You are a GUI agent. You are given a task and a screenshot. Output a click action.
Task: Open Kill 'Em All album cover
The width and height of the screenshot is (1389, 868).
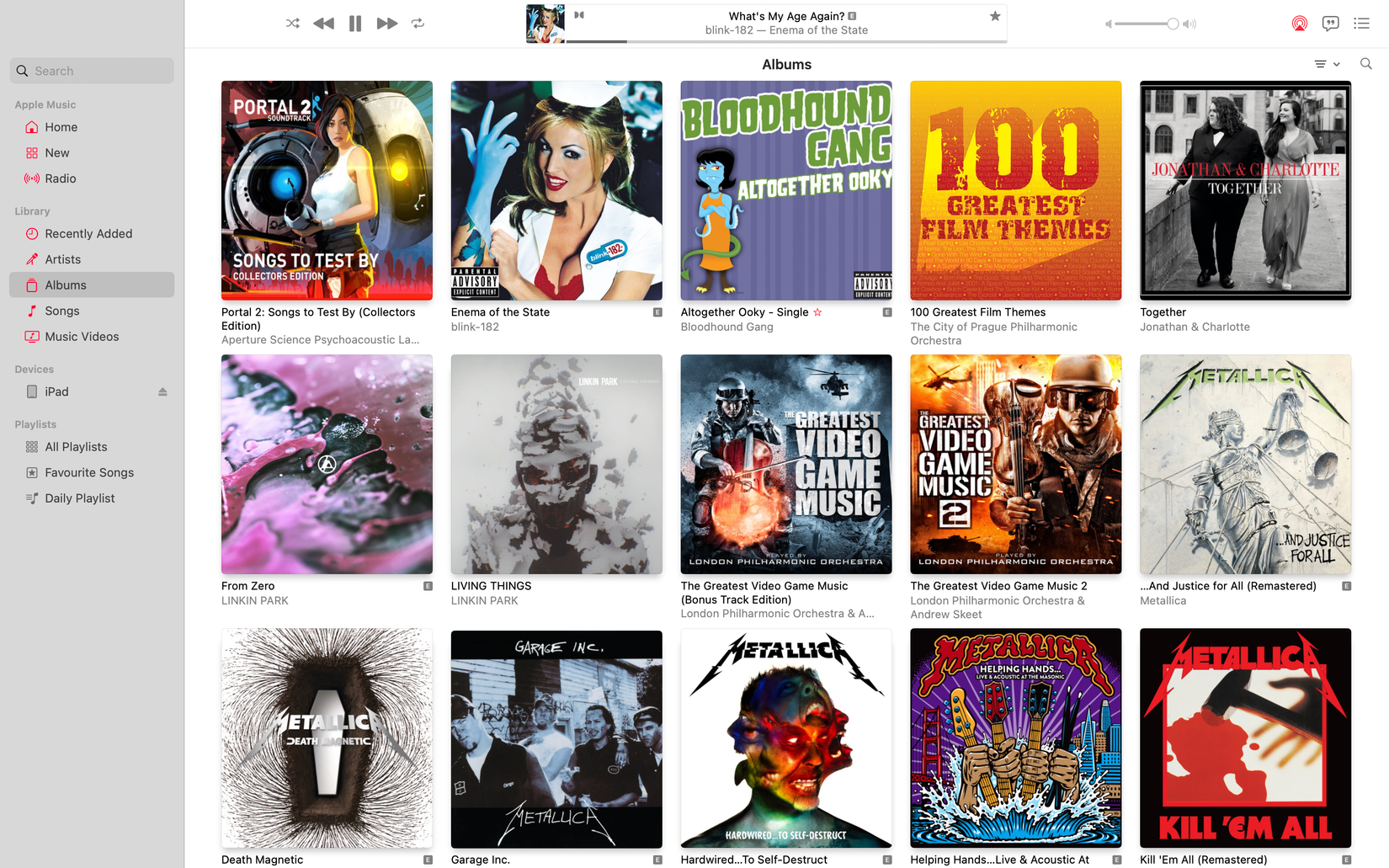coord(1246,738)
